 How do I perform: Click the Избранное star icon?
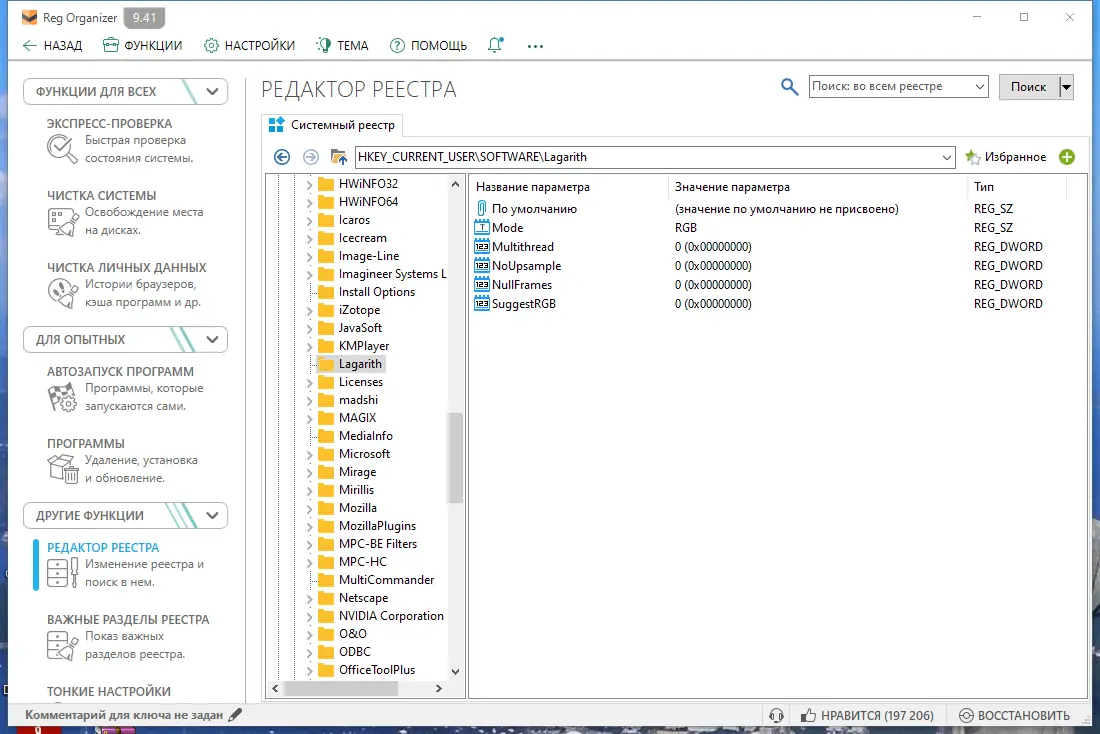pyautogui.click(x=973, y=157)
